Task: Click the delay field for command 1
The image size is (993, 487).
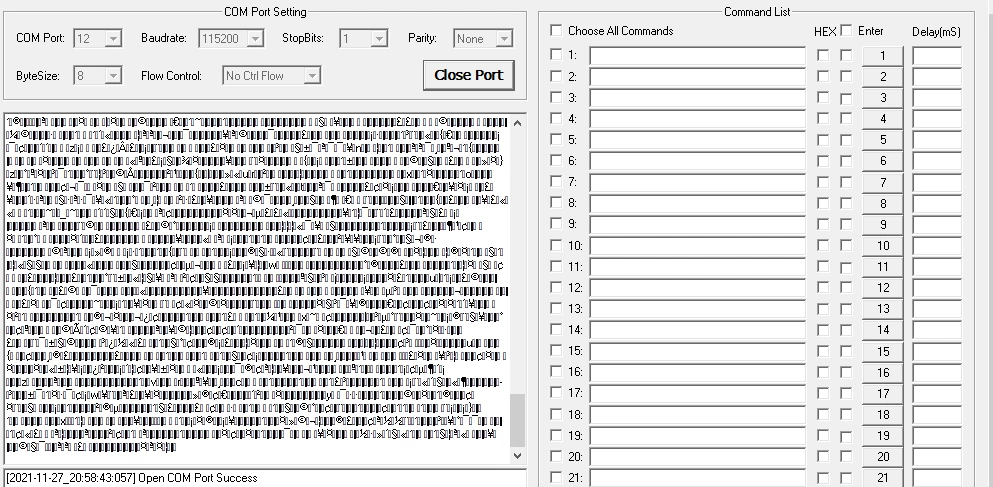Action: (937, 56)
